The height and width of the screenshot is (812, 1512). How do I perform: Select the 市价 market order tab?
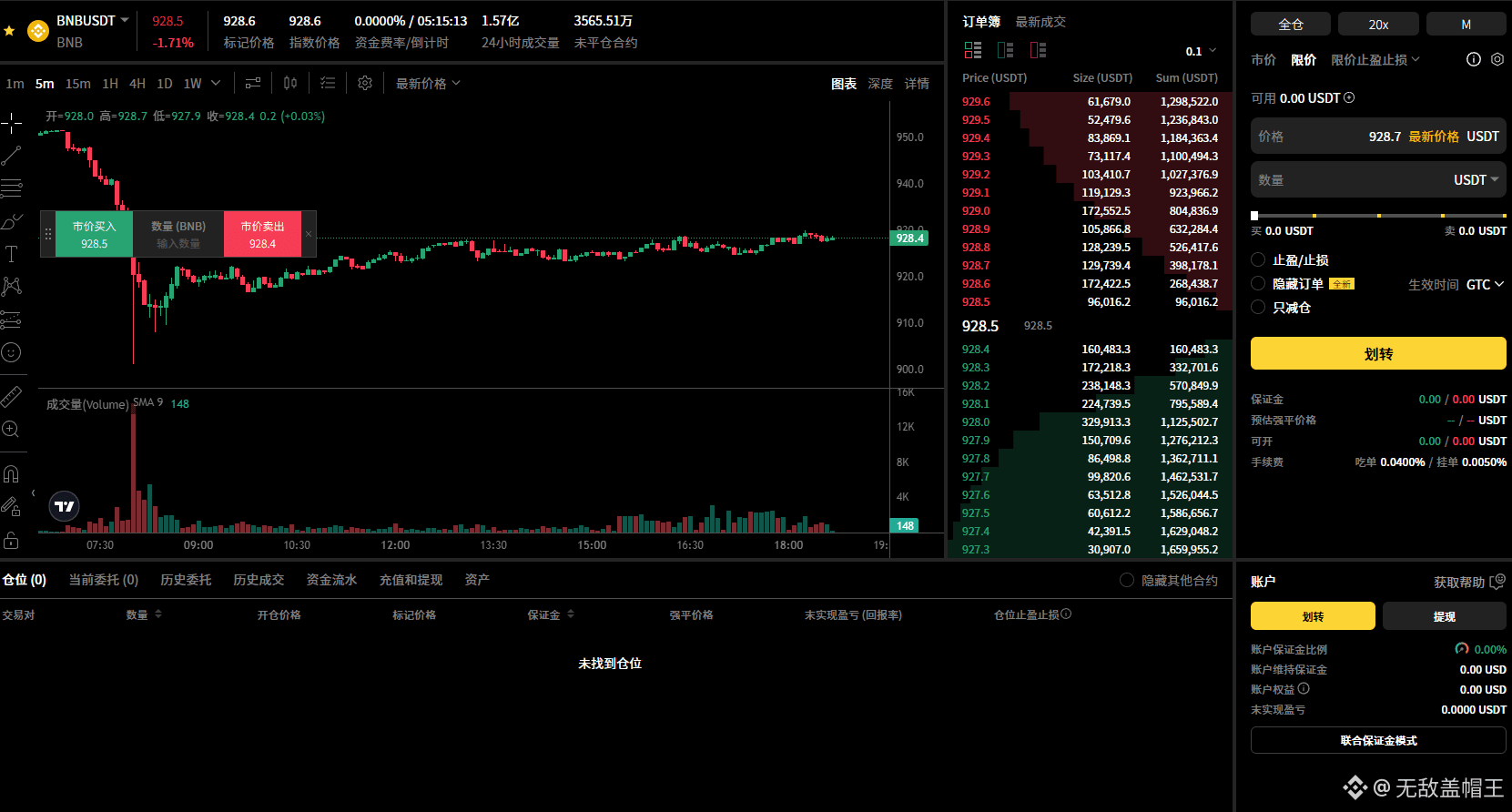coord(1263,60)
